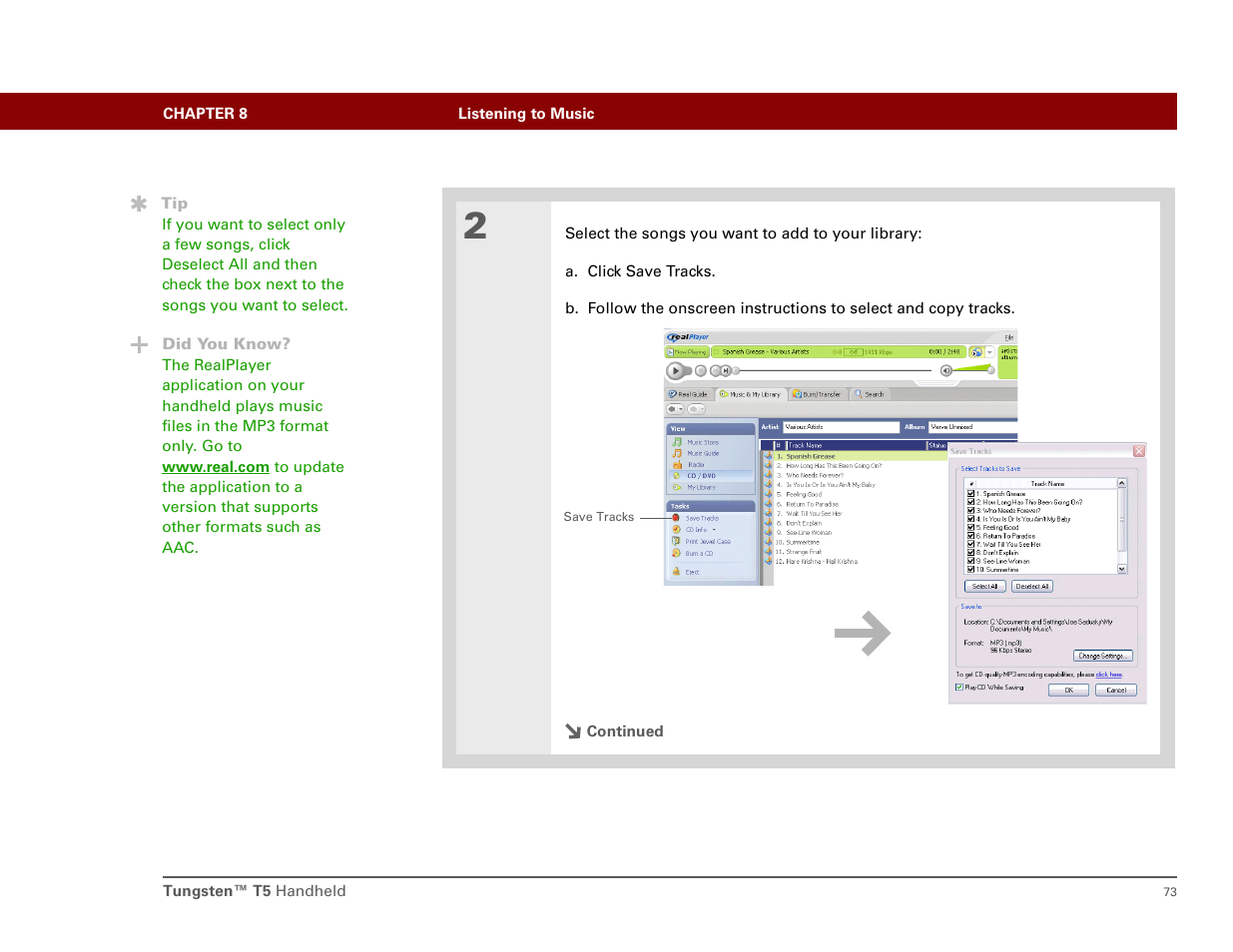
Task: Uncheck track 1 Spanish Grease in Save Tracks
Action: [970, 493]
